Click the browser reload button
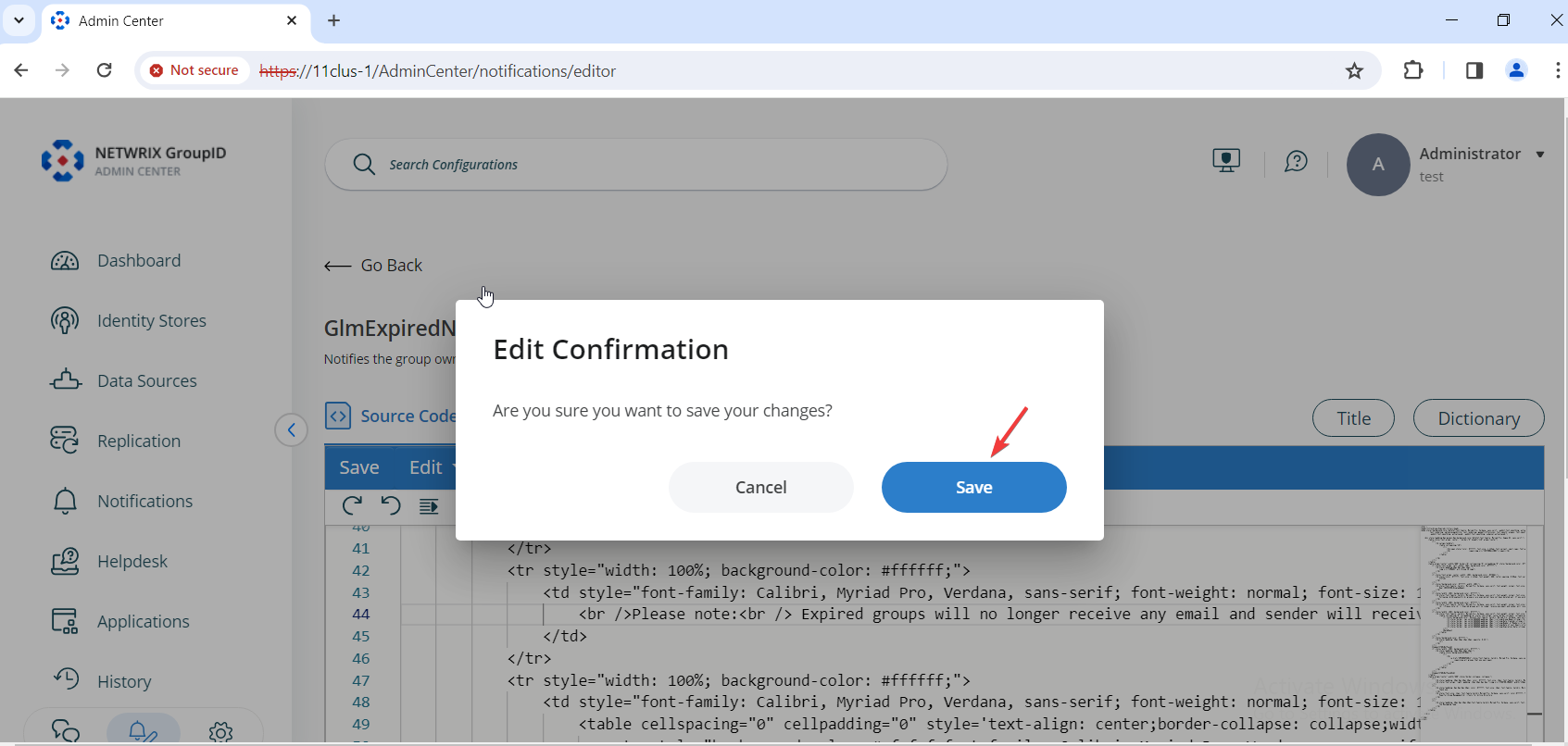Image resolution: width=1568 pixels, height=746 pixels. coord(105,70)
